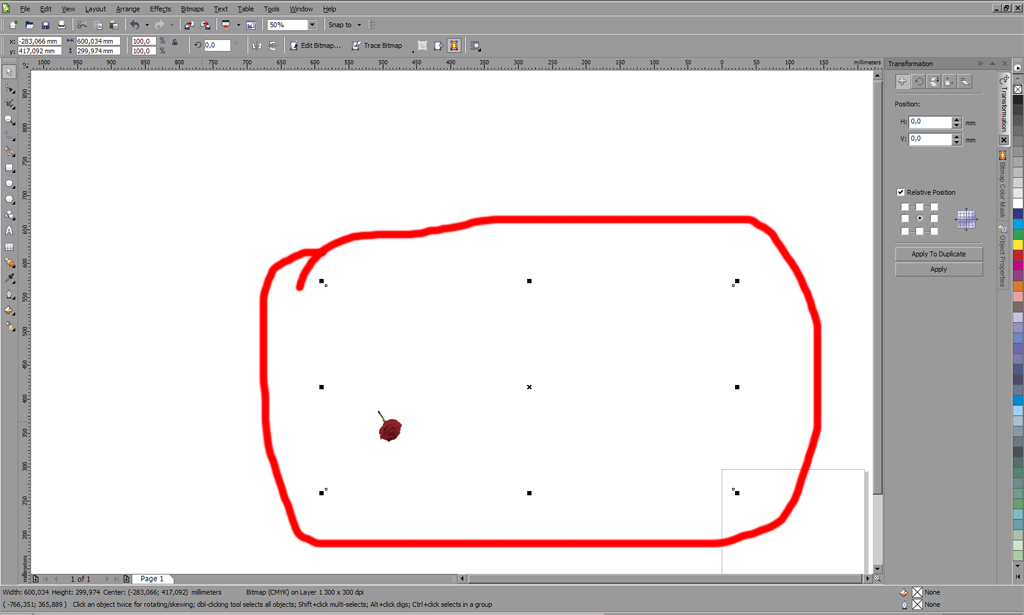Select the bottom-center anchor point box
The width and height of the screenshot is (1024, 615).
coord(920,230)
